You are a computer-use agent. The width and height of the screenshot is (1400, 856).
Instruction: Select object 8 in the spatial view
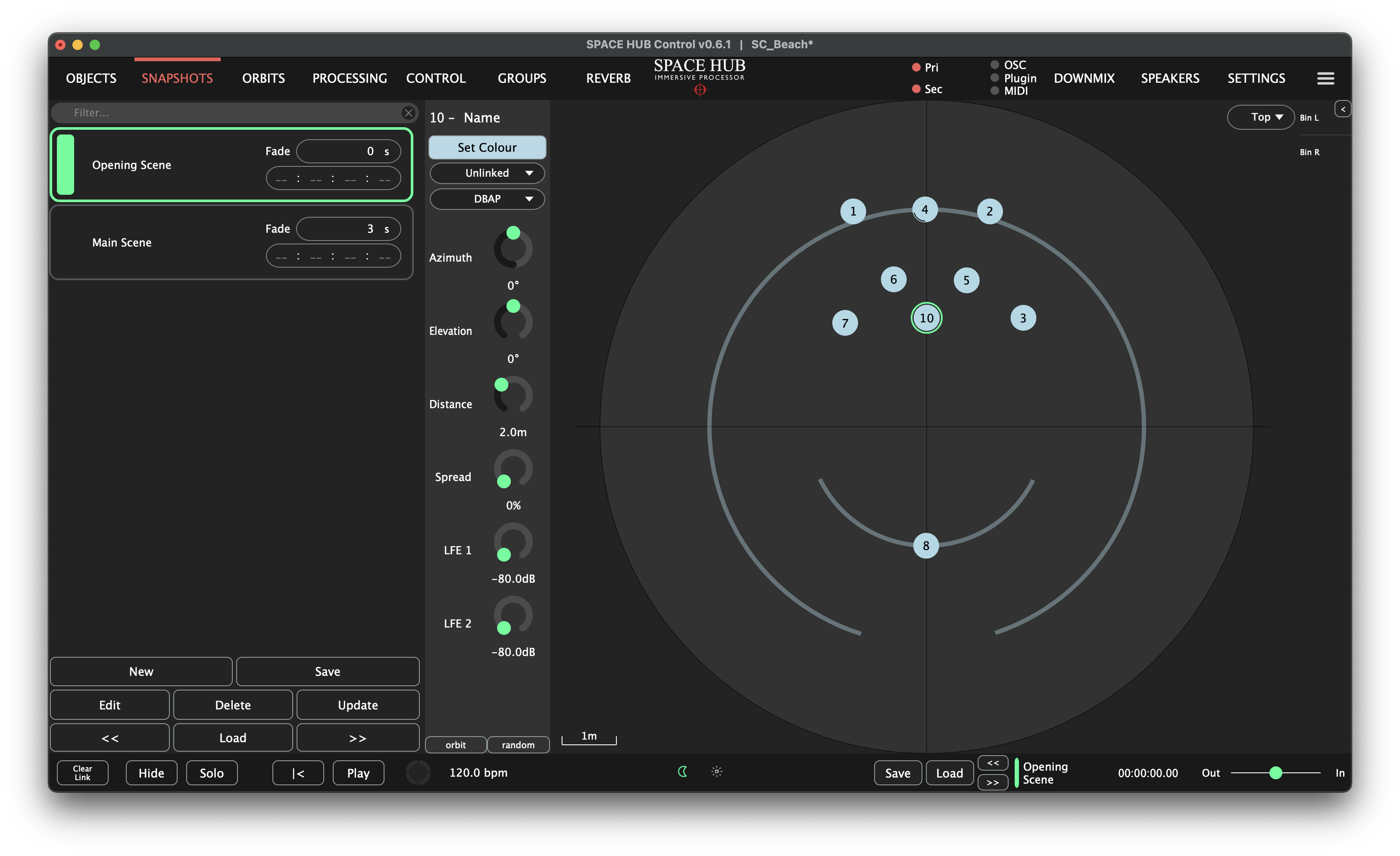tap(925, 546)
